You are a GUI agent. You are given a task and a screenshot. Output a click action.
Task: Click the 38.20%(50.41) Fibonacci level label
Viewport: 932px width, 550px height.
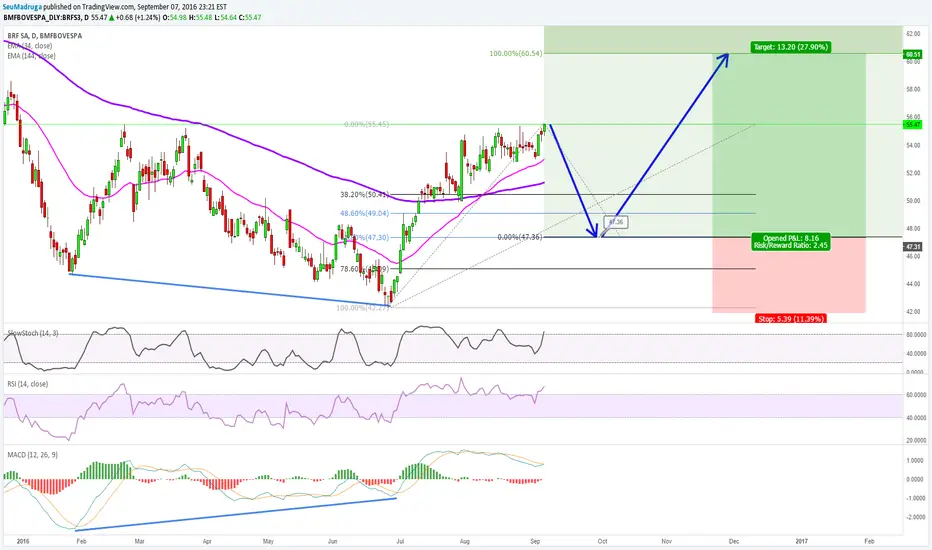364,194
